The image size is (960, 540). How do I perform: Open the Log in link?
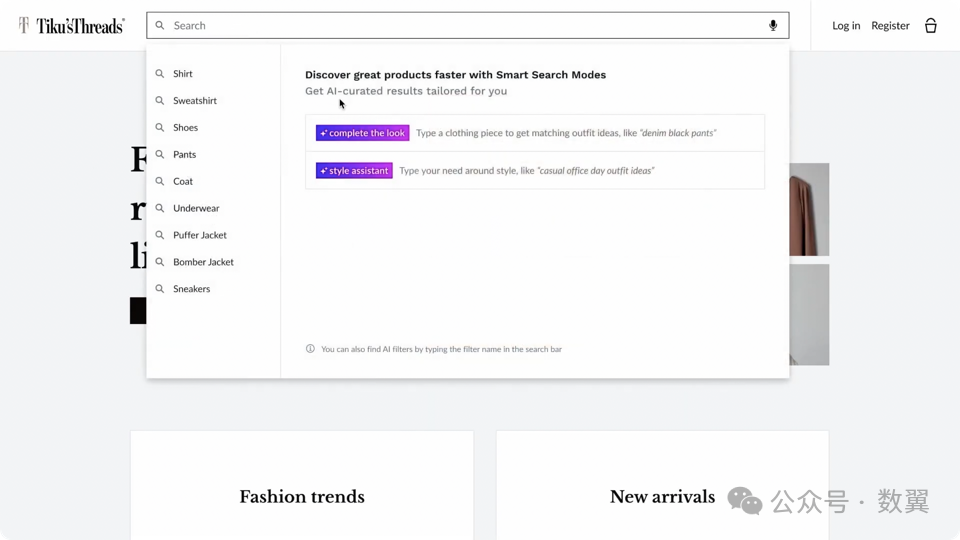click(x=846, y=26)
